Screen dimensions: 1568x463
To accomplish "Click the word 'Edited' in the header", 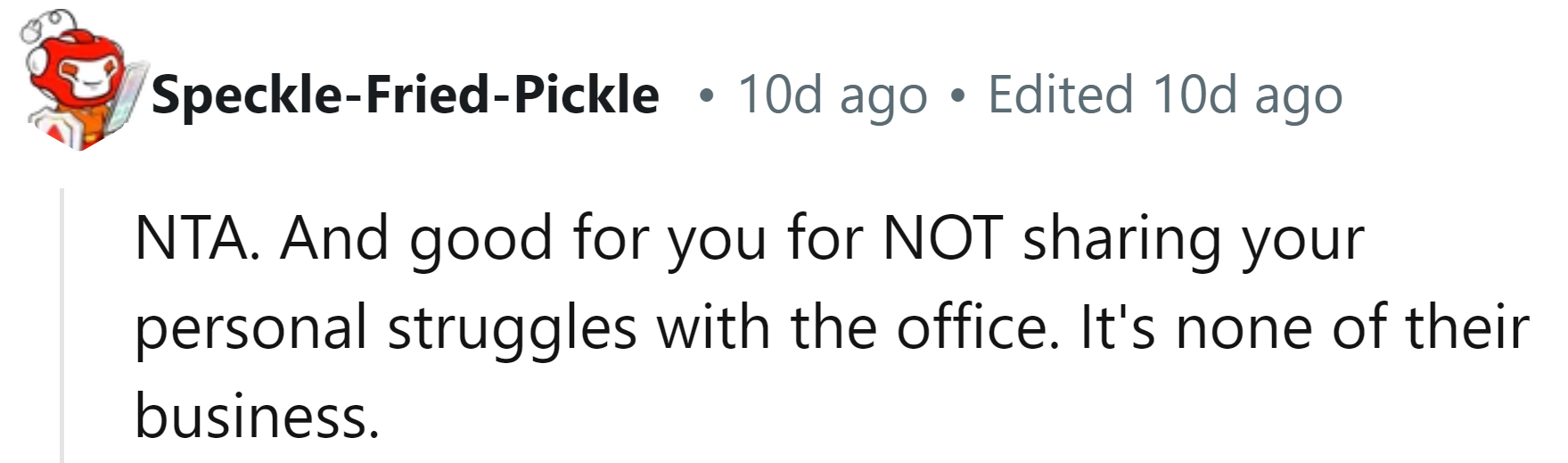I will [1060, 95].
